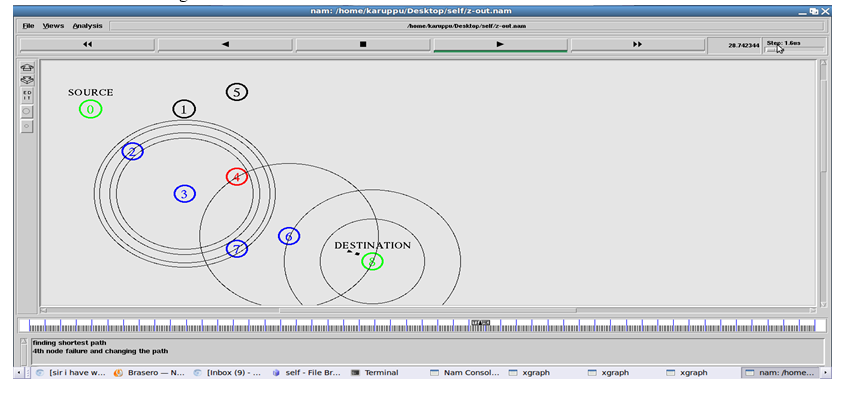Screen dimensions: 845x394
Task: Stop the animation playback
Action: point(363,45)
